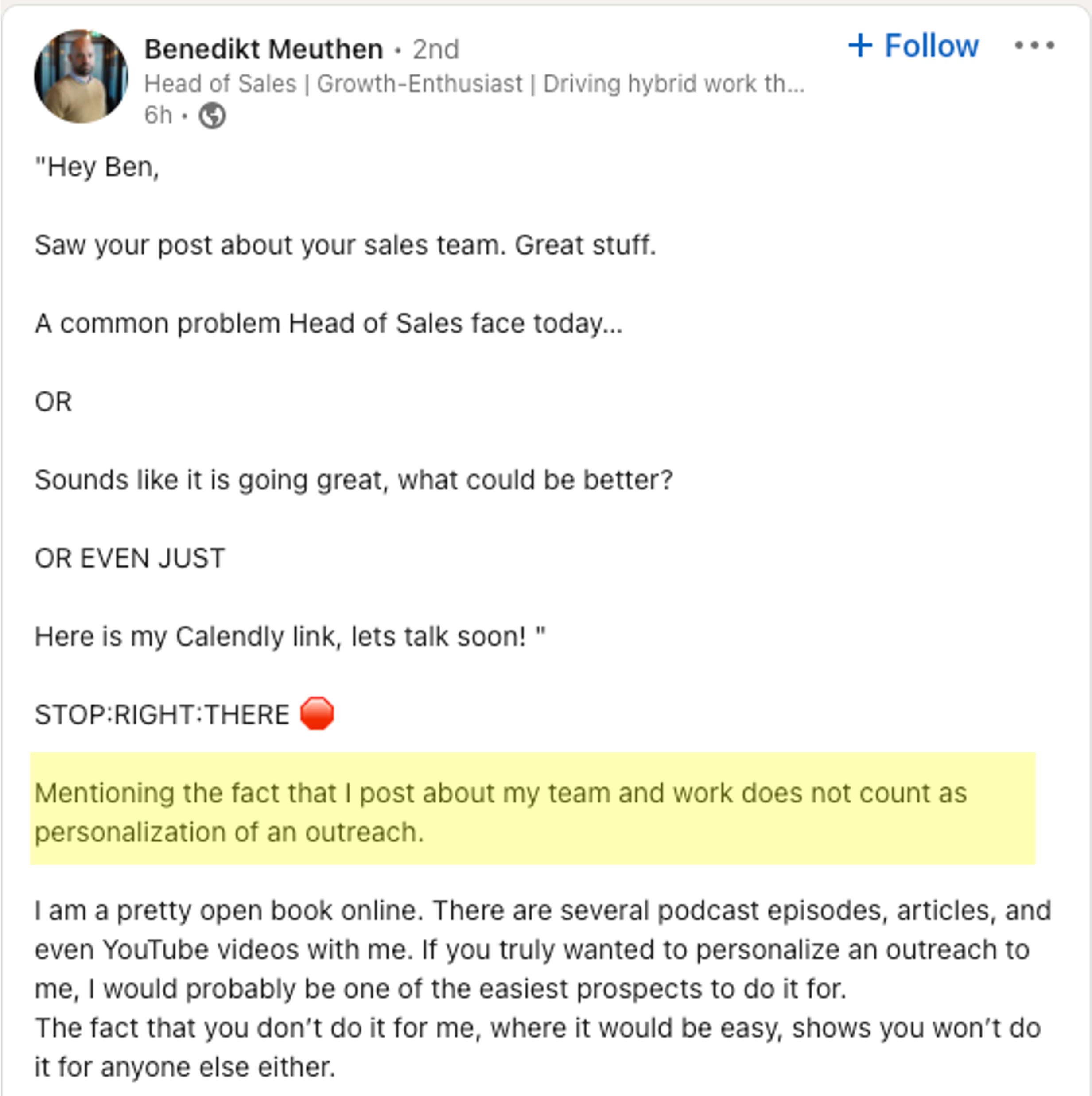
Task: Click the Growth-Enthusiast headline text
Action: (420, 84)
